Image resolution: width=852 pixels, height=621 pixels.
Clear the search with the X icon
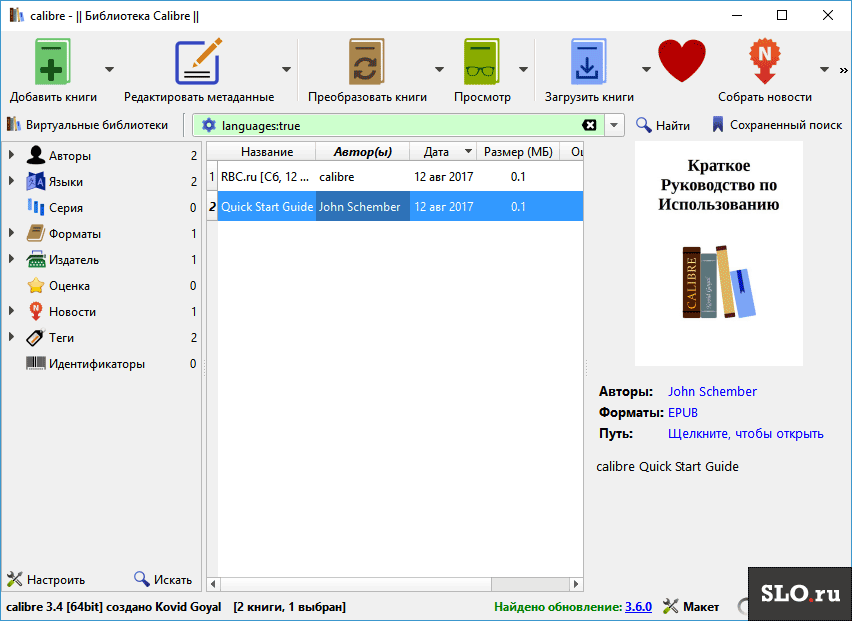(589, 126)
